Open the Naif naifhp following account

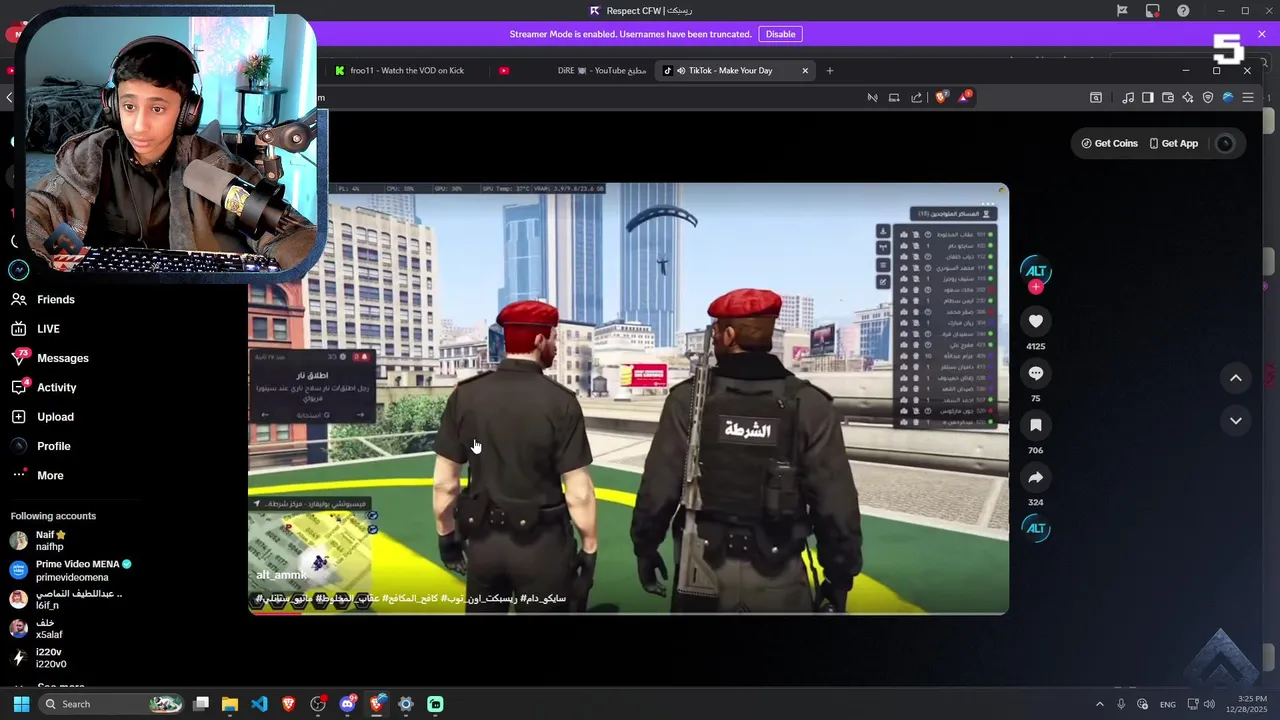tap(40, 541)
